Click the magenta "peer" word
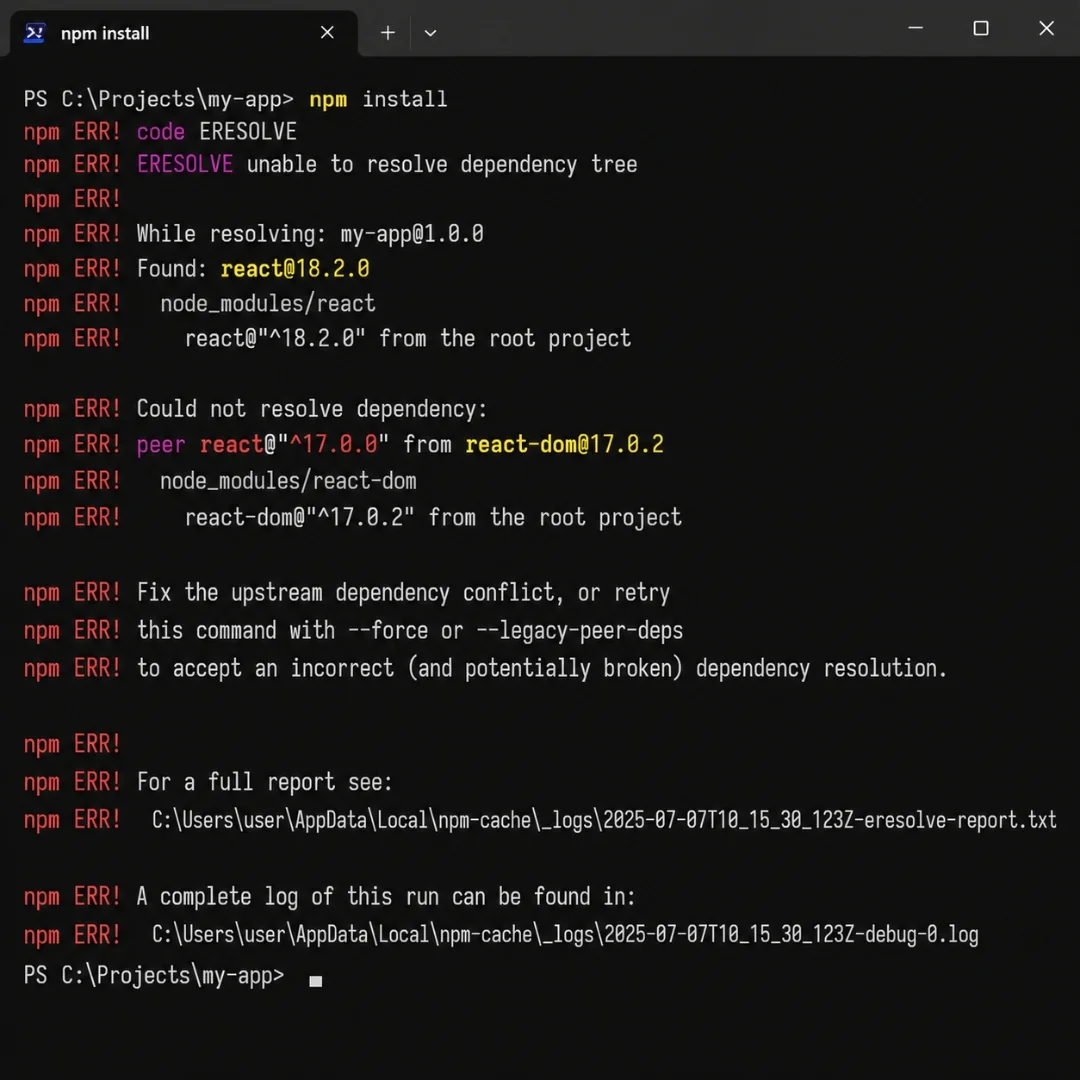 click(x=160, y=446)
